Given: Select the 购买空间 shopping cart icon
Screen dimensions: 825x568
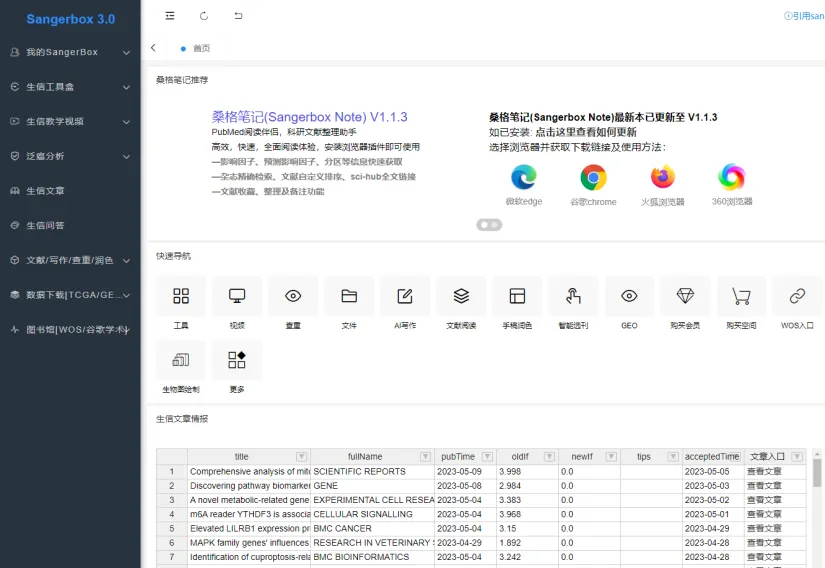Looking at the screenshot, I should [741, 297].
